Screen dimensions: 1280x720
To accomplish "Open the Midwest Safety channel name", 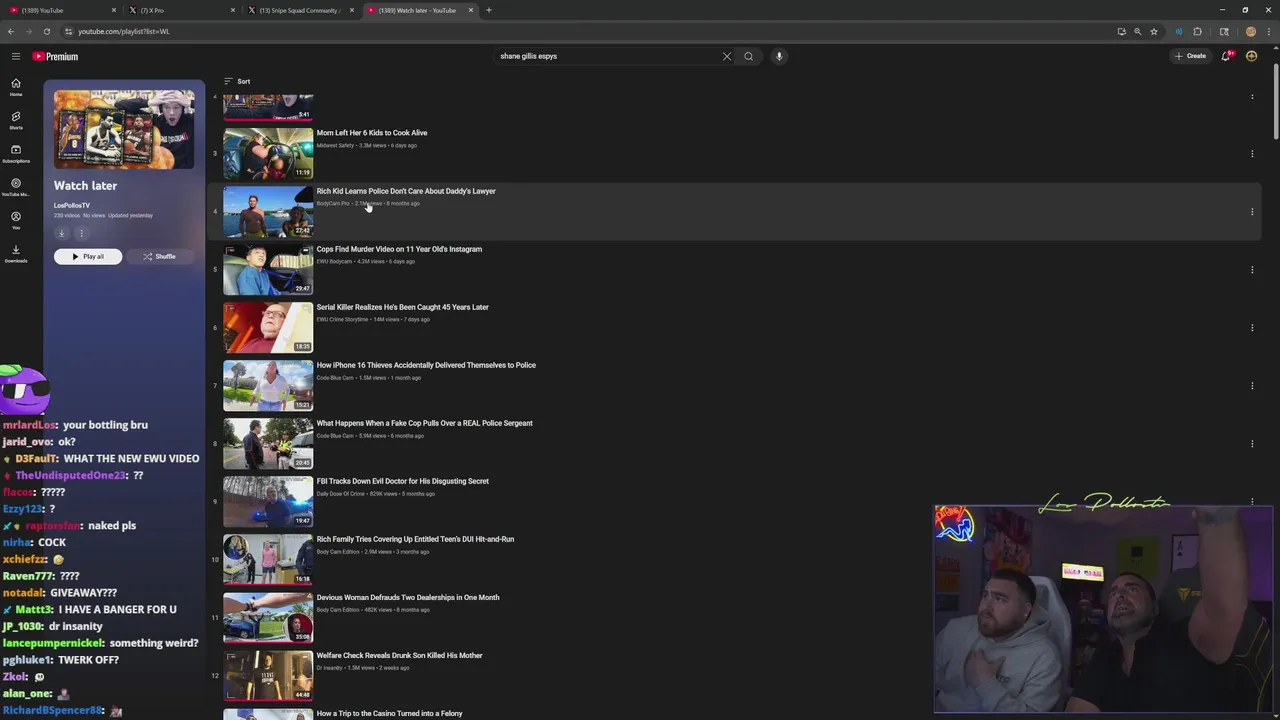I will 335,145.
